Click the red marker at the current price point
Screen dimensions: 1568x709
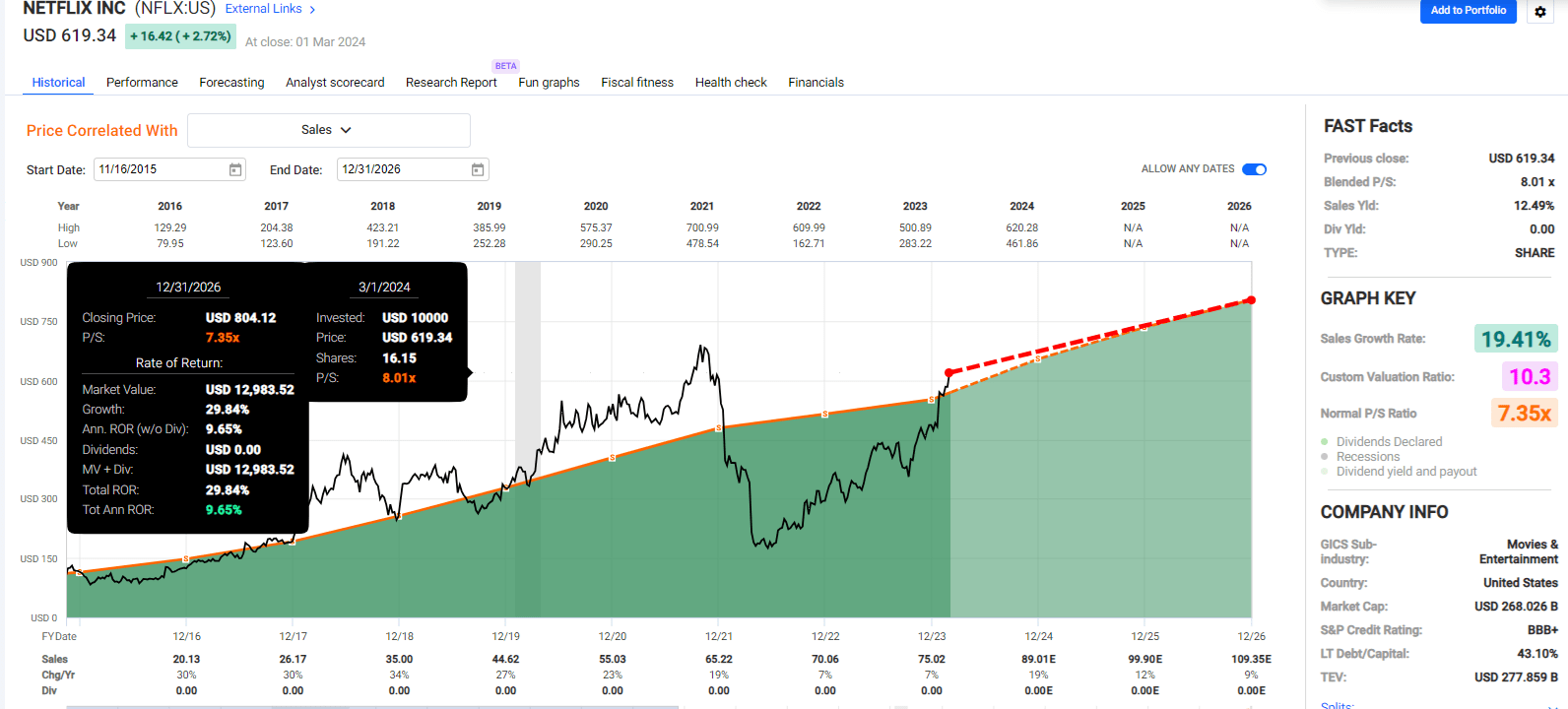pyautogui.click(x=948, y=372)
